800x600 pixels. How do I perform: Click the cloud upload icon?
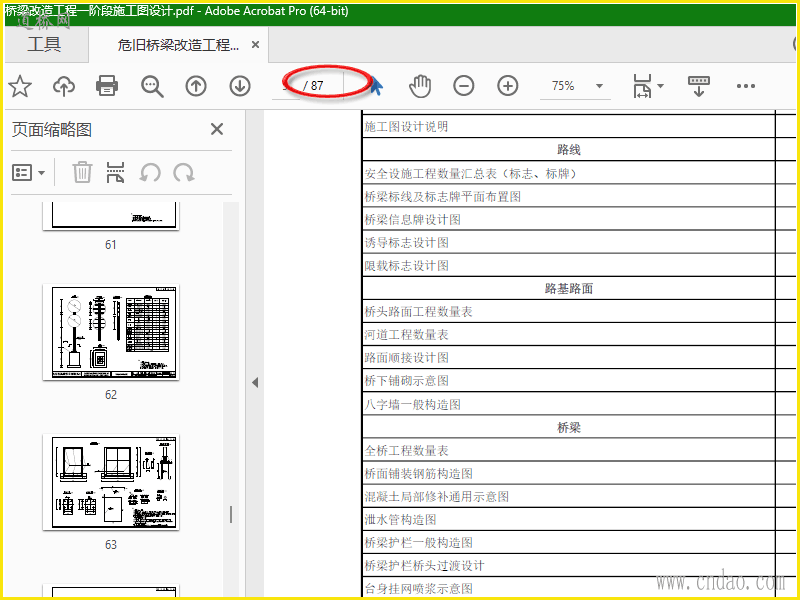tap(64, 86)
